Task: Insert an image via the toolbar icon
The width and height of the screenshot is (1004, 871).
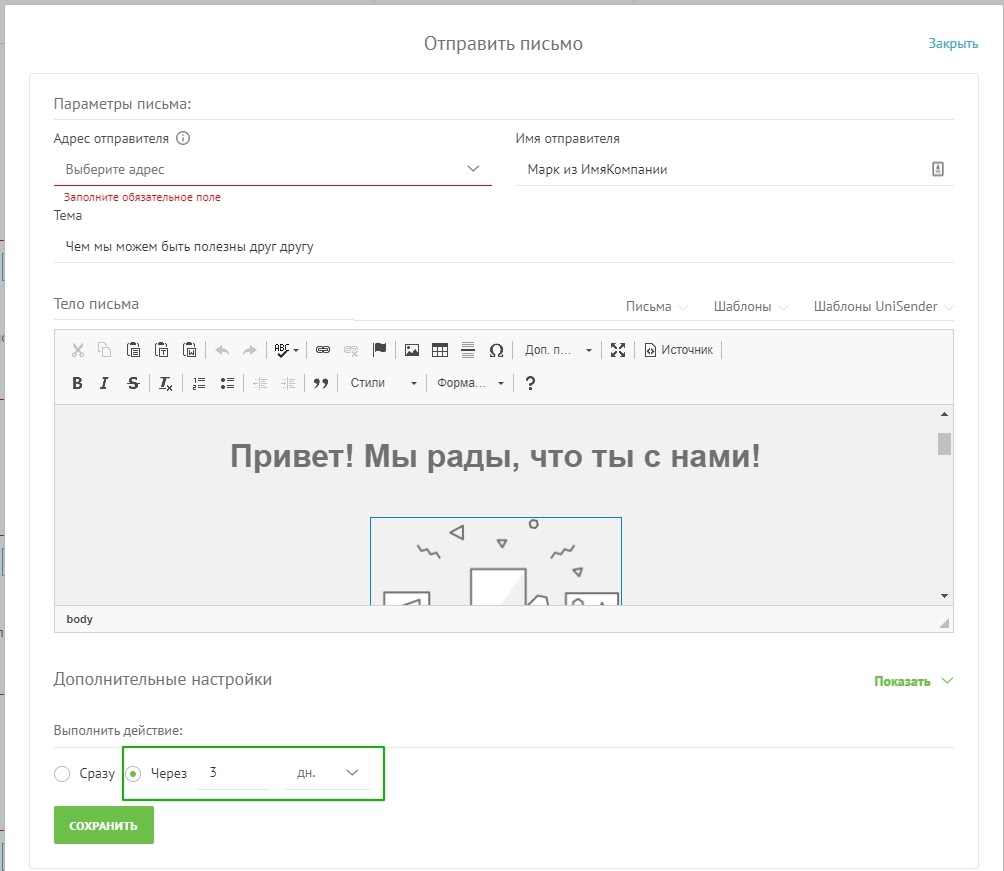Action: coord(411,350)
